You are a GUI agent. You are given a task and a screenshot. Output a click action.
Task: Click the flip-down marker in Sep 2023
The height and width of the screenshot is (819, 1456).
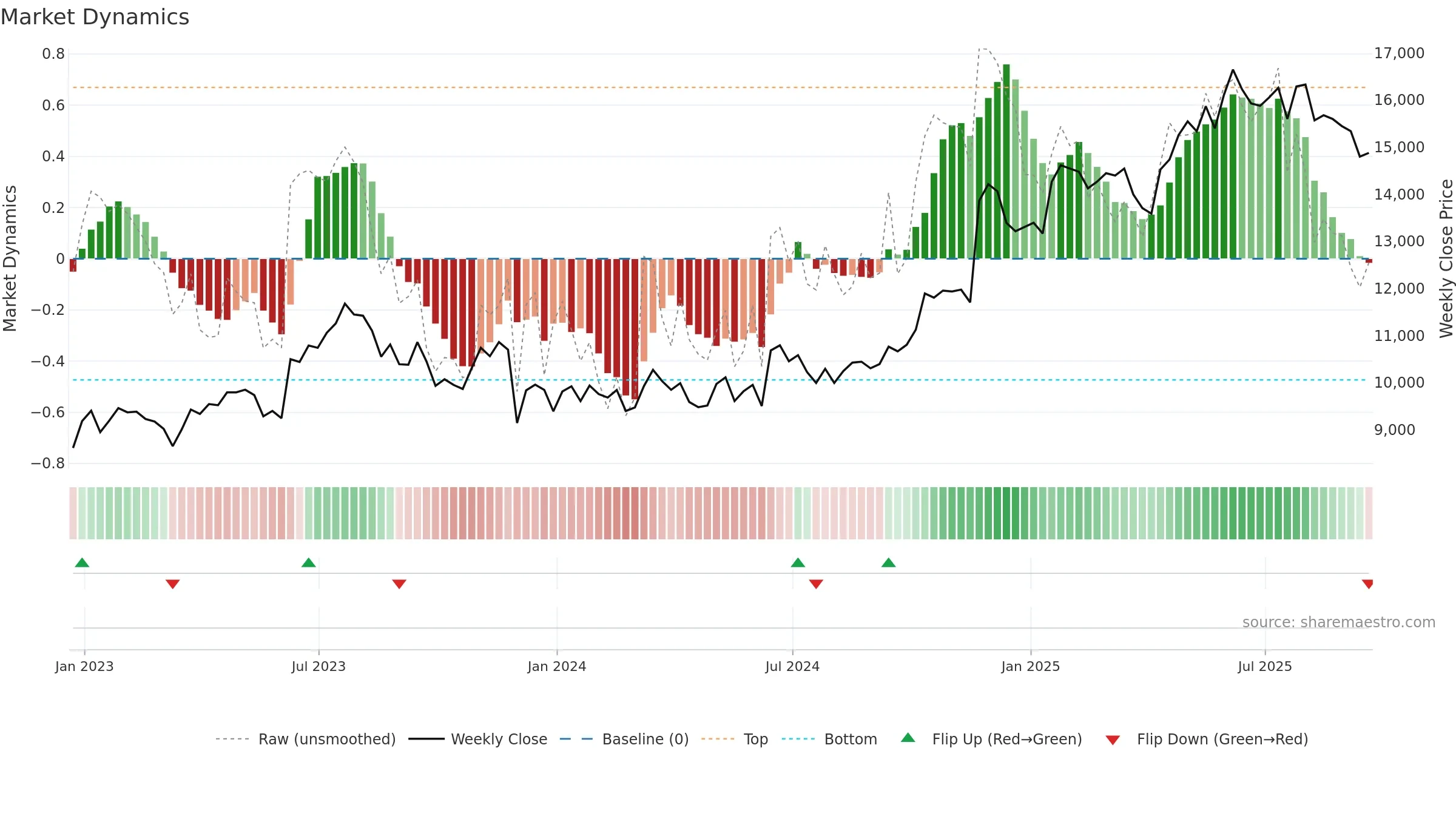399,584
